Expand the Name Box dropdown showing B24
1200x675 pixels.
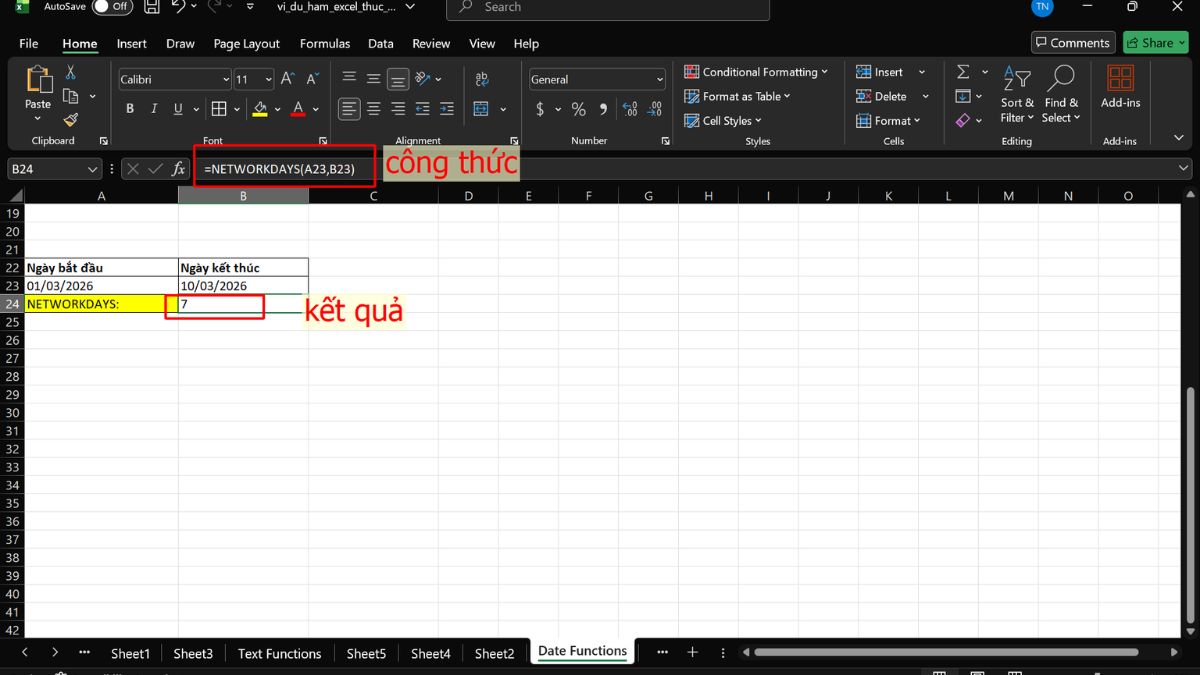tap(93, 169)
